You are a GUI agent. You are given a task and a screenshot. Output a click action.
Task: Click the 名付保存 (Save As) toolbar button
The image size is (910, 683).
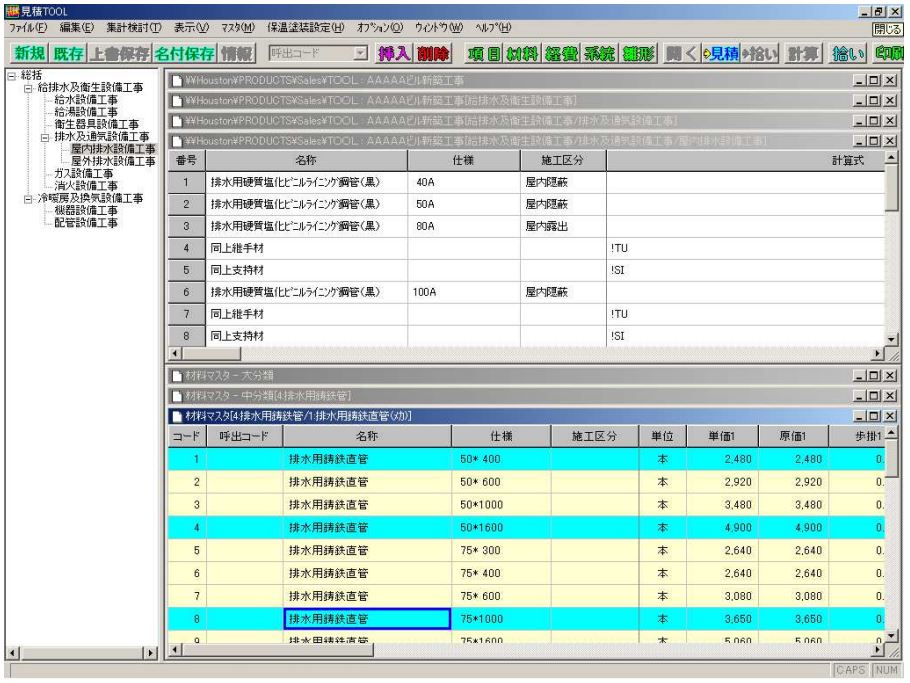click(182, 52)
